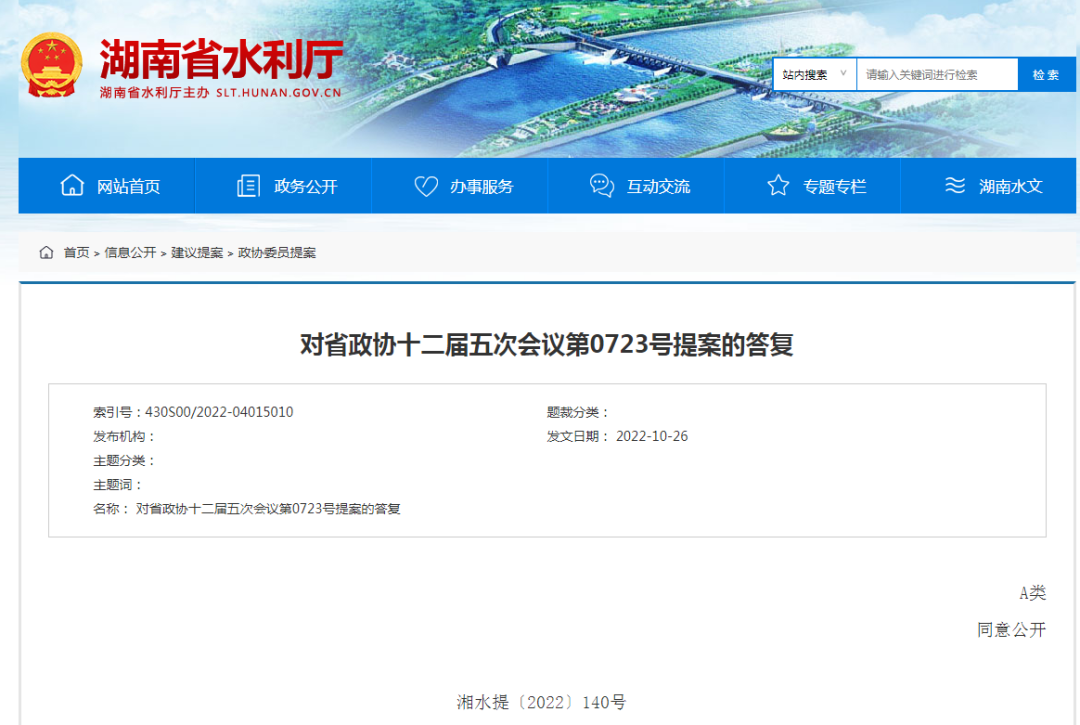Image resolution: width=1080 pixels, height=725 pixels.
Task: Click the breadcrumb home icon
Action: [x=46, y=253]
